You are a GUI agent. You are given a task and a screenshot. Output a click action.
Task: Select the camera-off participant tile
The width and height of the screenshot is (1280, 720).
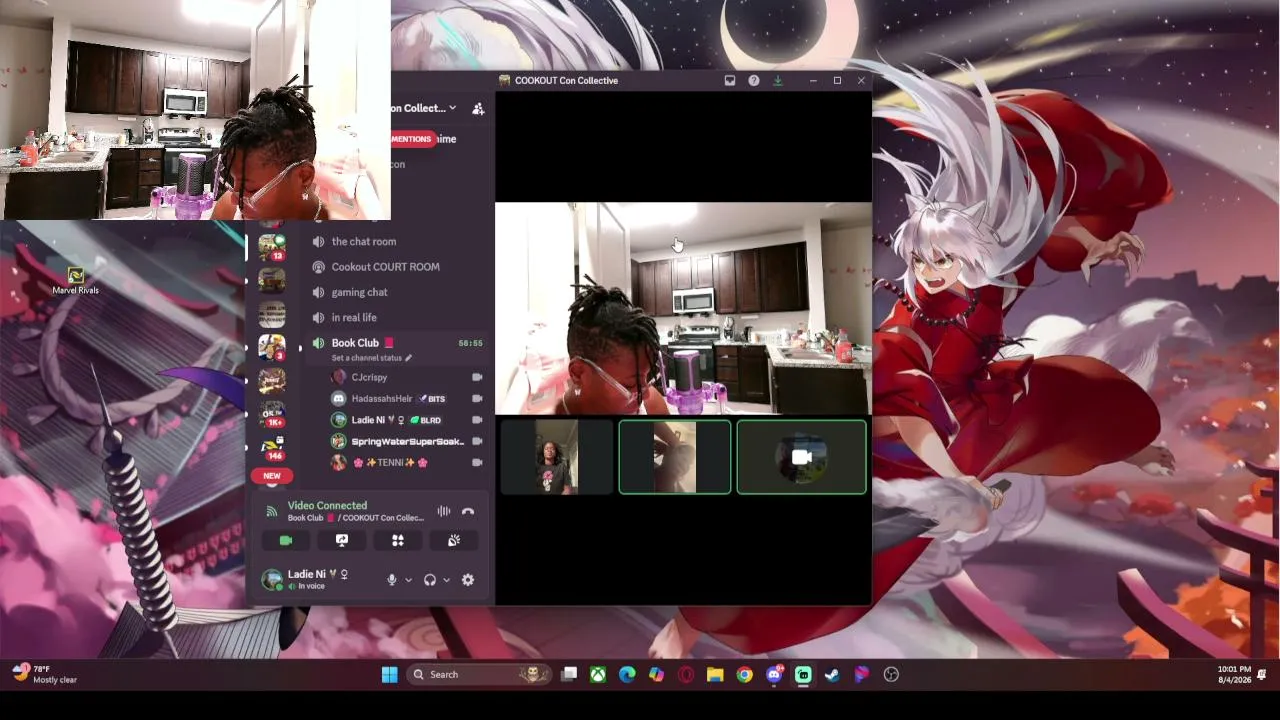(x=802, y=457)
